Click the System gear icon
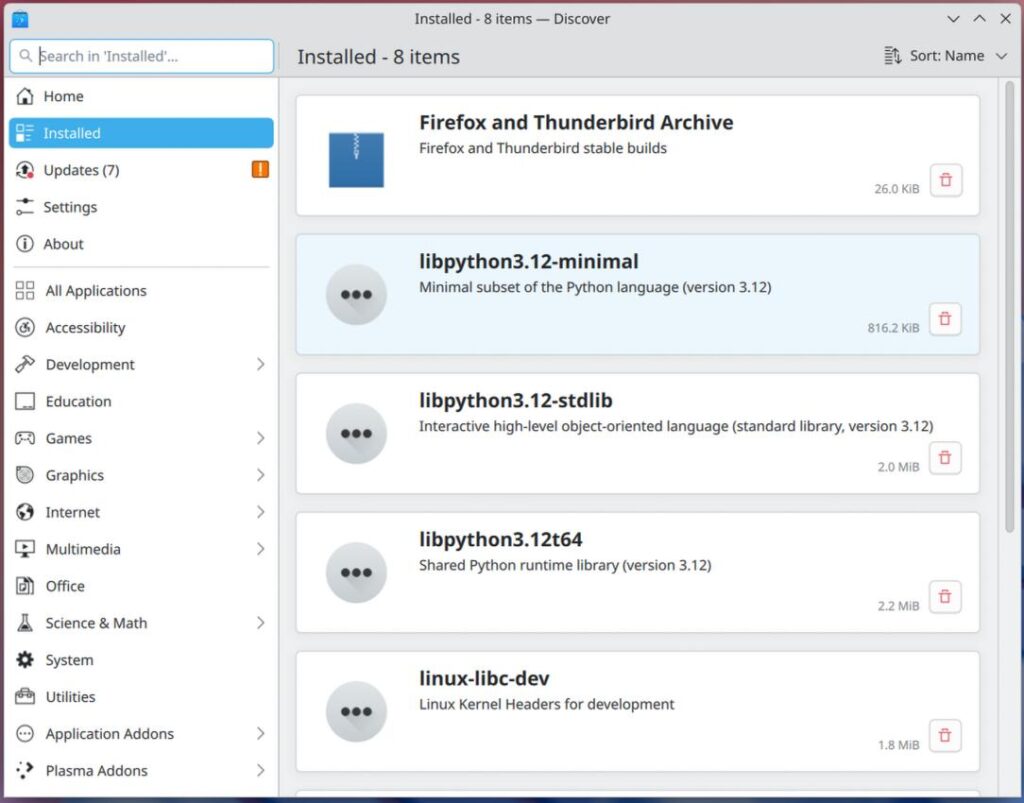The height and width of the screenshot is (803, 1024). [25, 660]
